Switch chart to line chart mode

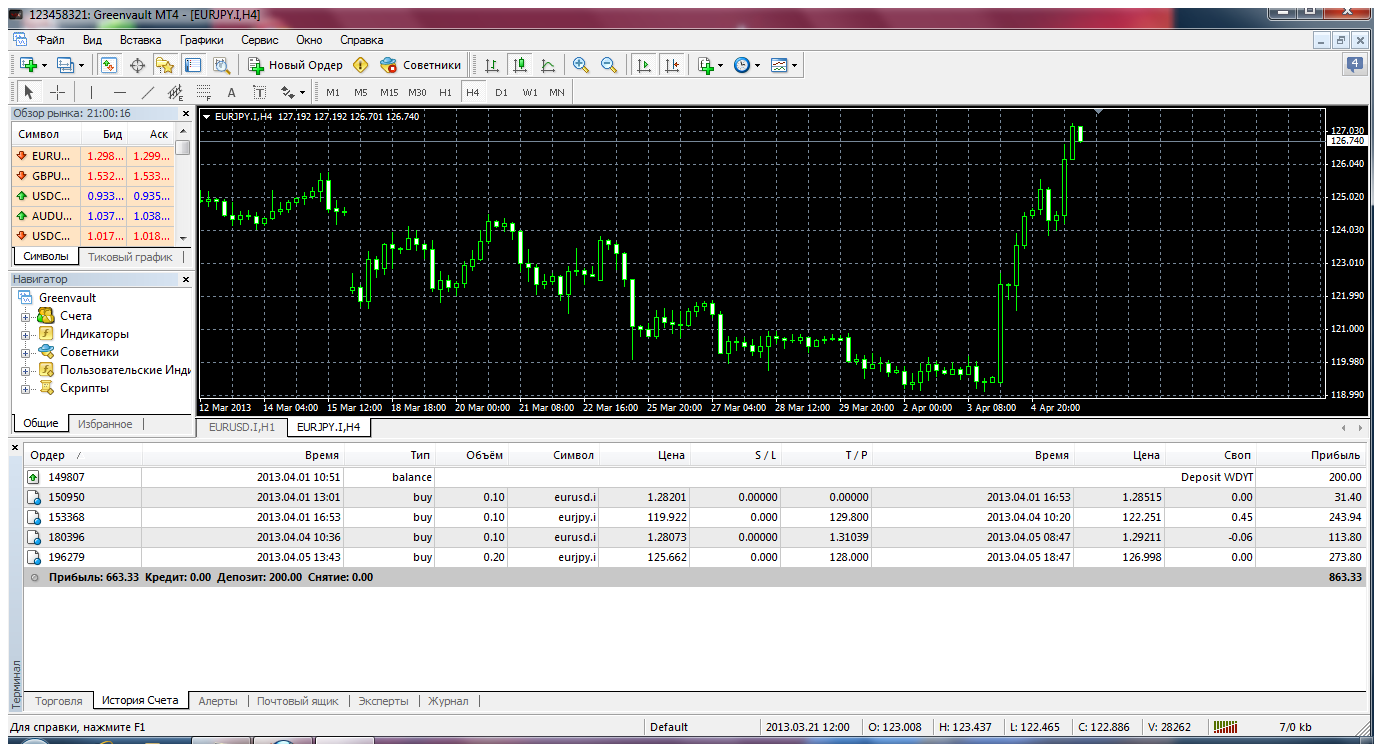547,65
